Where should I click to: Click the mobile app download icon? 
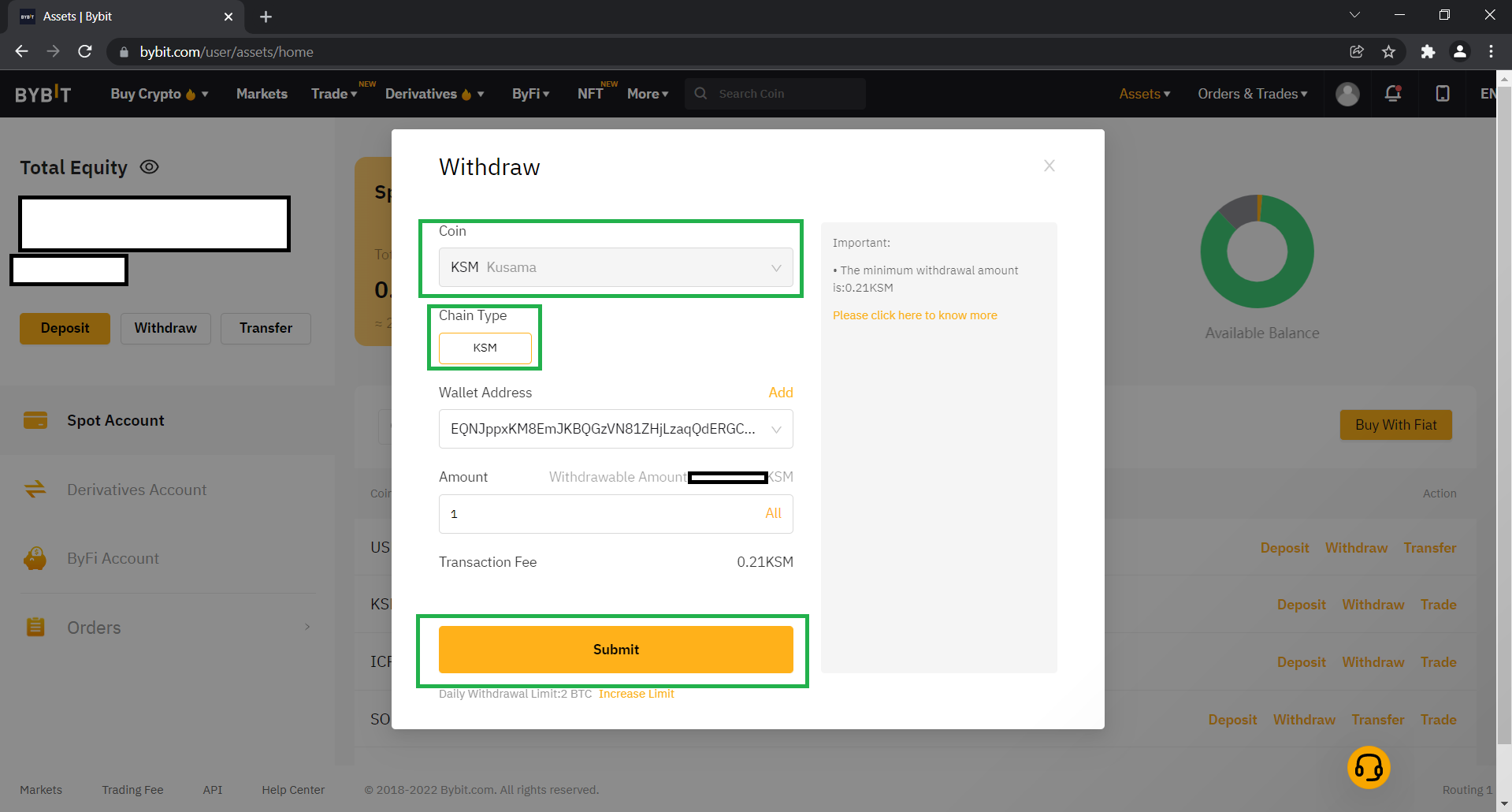coord(1442,94)
